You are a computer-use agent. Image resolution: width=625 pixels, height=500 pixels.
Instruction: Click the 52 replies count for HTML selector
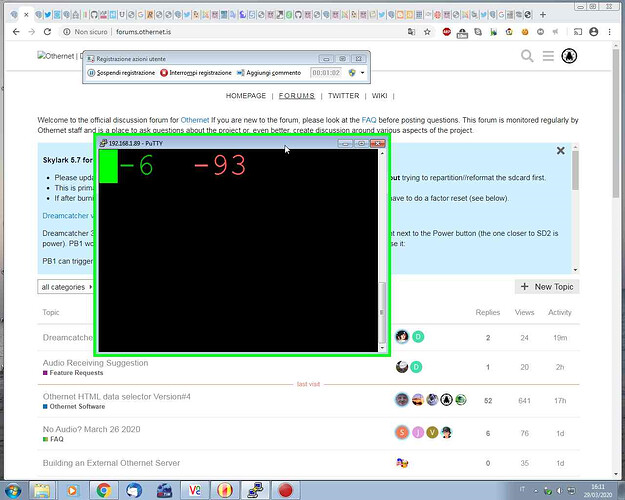coord(488,401)
